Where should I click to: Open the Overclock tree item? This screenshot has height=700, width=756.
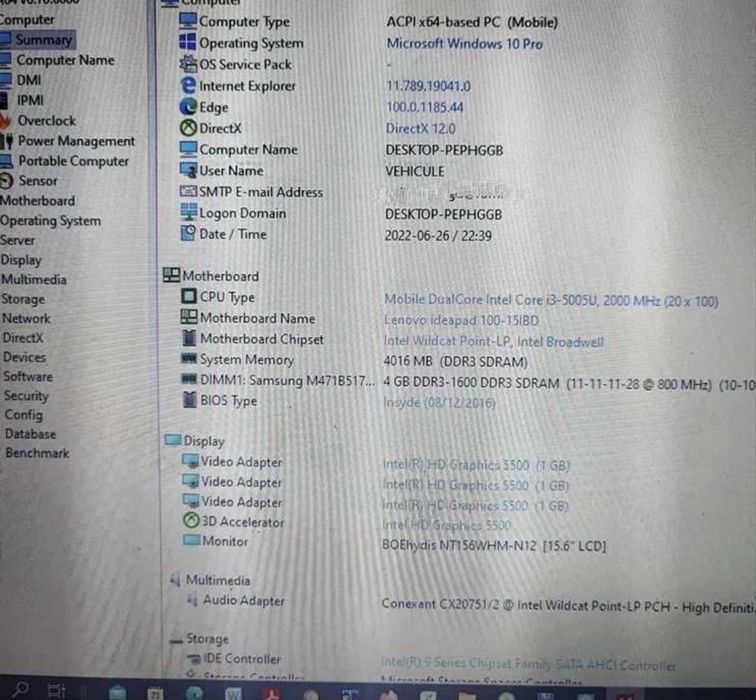46,121
